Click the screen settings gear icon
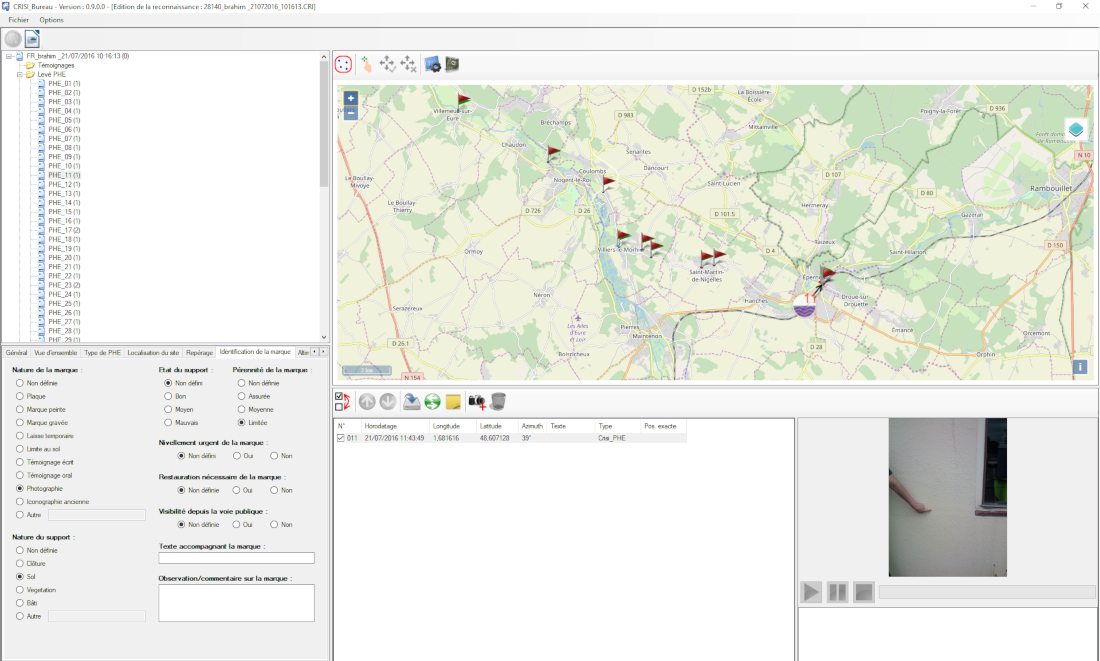The width and height of the screenshot is (1100, 661). [x=433, y=64]
